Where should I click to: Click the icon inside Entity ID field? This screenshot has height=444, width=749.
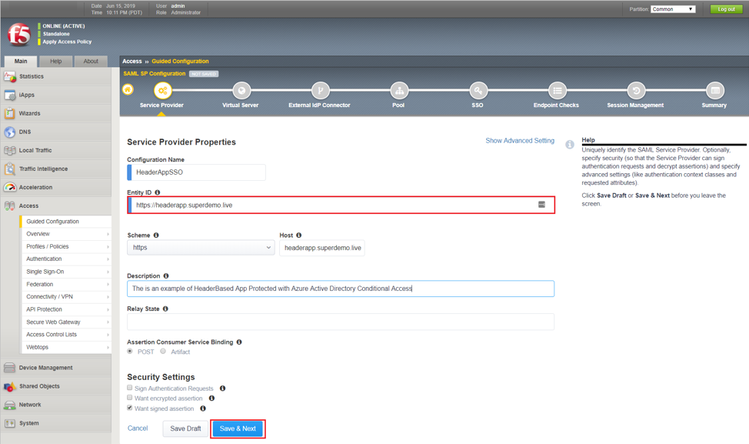(x=542, y=205)
